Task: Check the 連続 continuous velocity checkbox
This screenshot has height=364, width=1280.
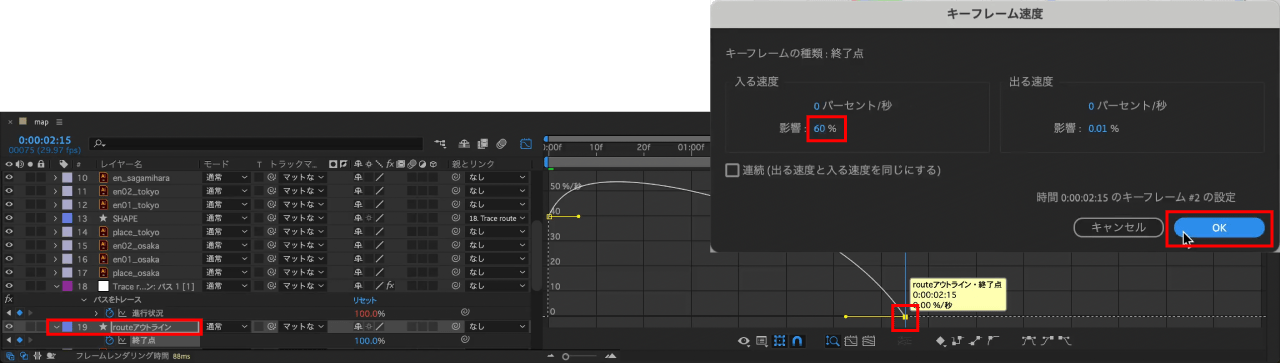Action: pyautogui.click(x=732, y=170)
